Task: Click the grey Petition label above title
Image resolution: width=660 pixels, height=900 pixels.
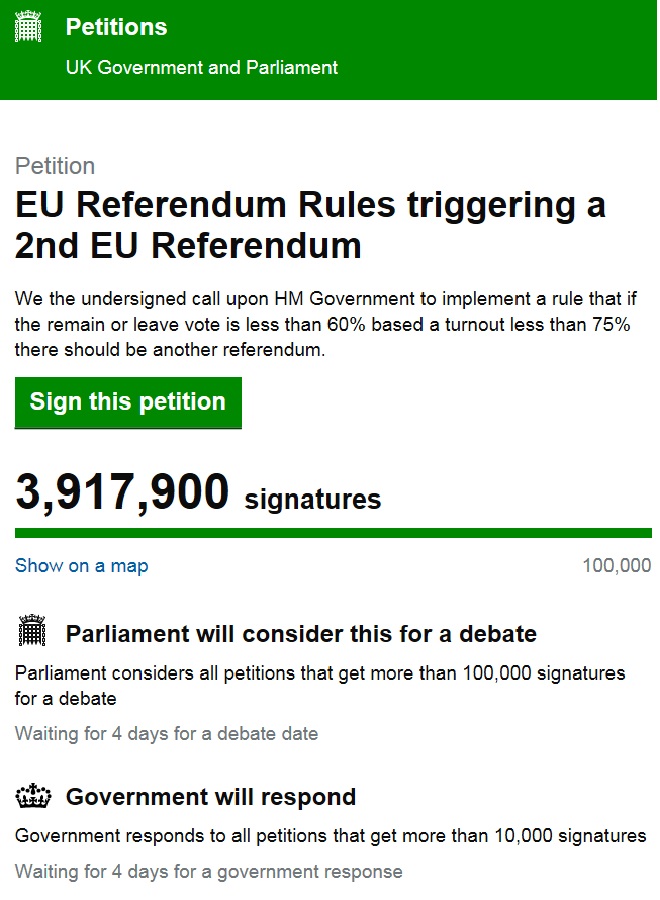Action: coord(55,166)
